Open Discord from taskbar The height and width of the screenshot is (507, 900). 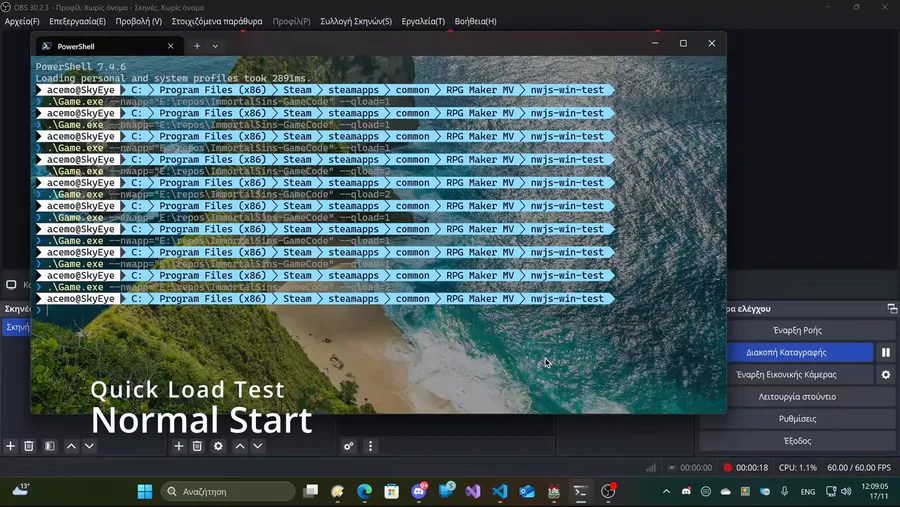tap(419, 491)
